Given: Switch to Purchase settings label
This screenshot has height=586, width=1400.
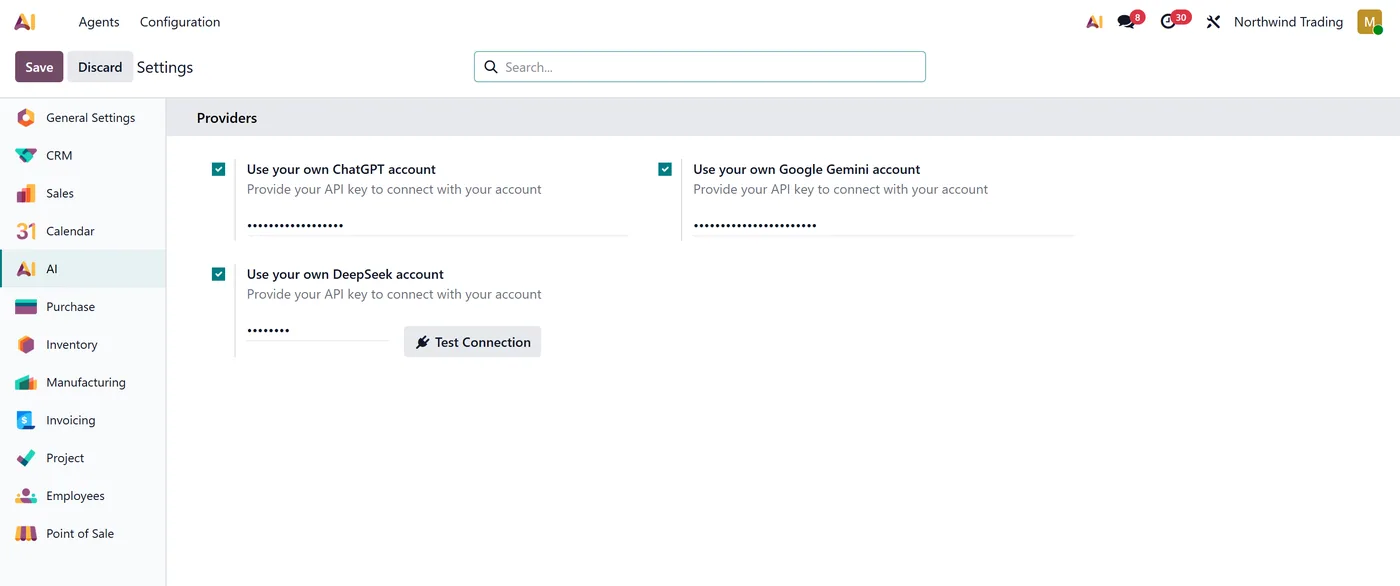Looking at the screenshot, I should (x=70, y=307).
